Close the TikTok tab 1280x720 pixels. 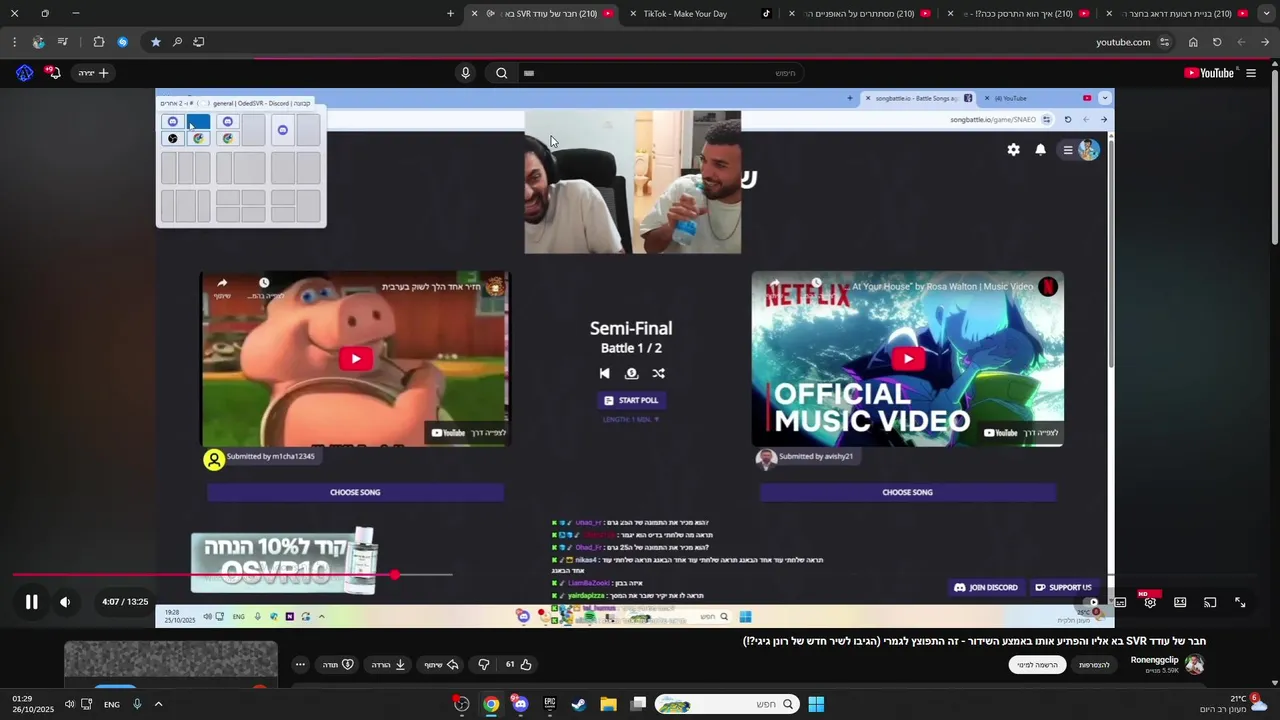click(x=633, y=14)
